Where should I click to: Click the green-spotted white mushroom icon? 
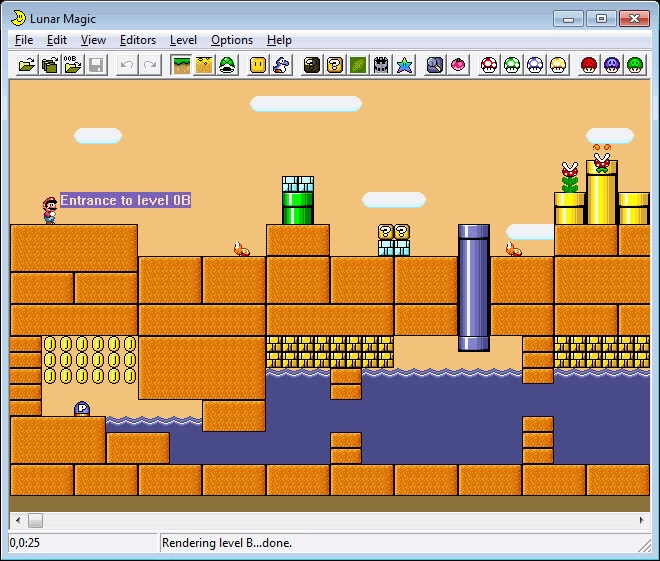512,65
